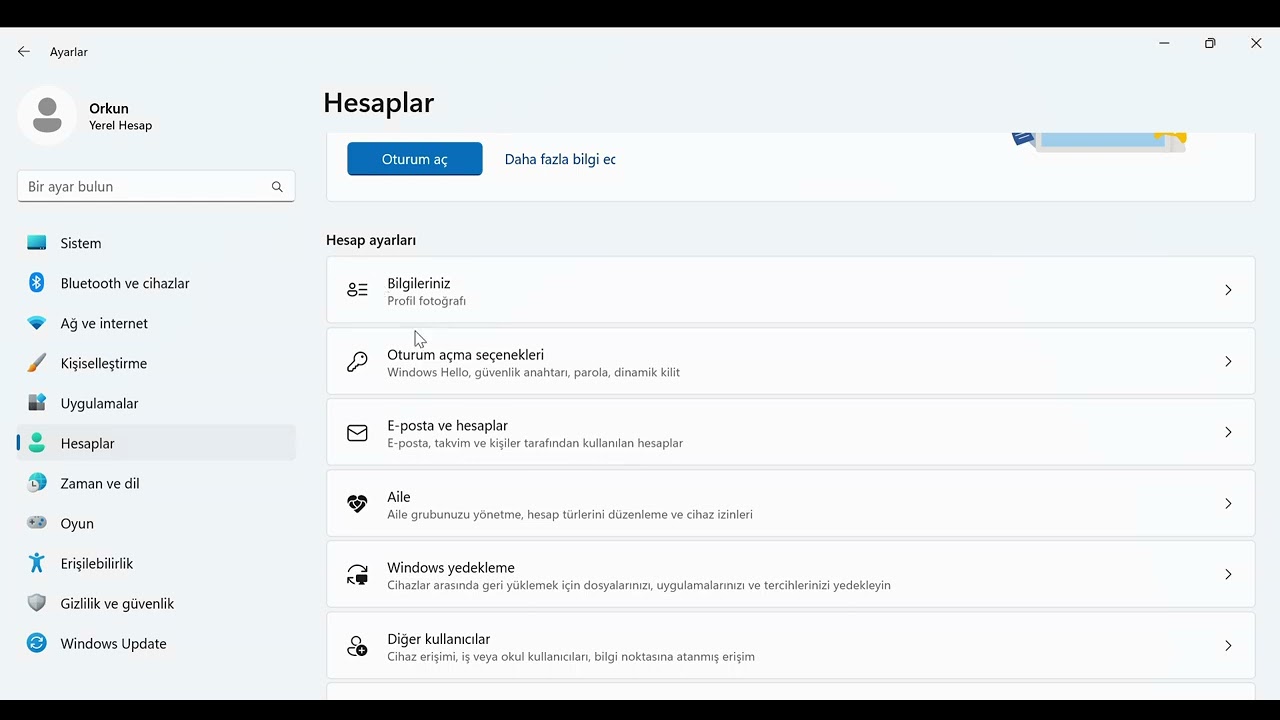Click the Bilgileriniz profile card icon
Image resolution: width=1280 pixels, height=720 pixels.
pyautogui.click(x=357, y=290)
